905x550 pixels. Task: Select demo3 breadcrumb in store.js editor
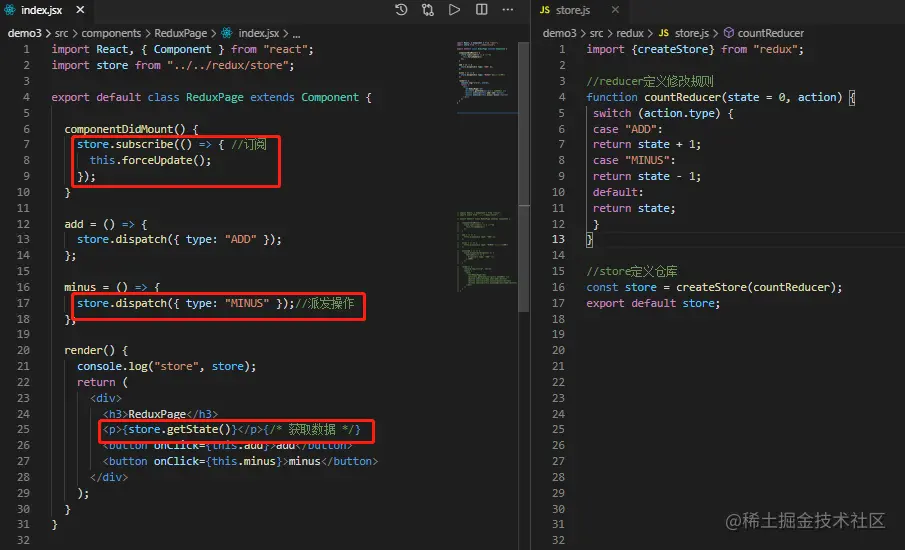(x=559, y=33)
